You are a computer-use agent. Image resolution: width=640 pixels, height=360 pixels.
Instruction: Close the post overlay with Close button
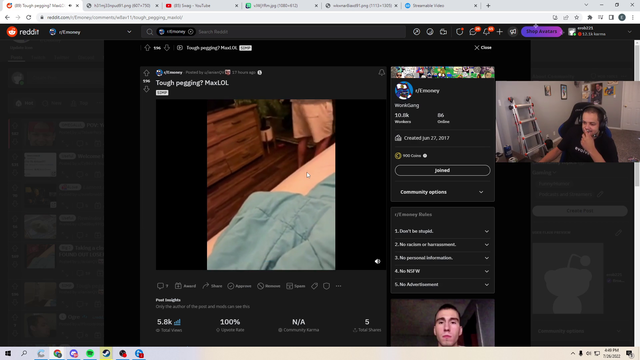(483, 47)
